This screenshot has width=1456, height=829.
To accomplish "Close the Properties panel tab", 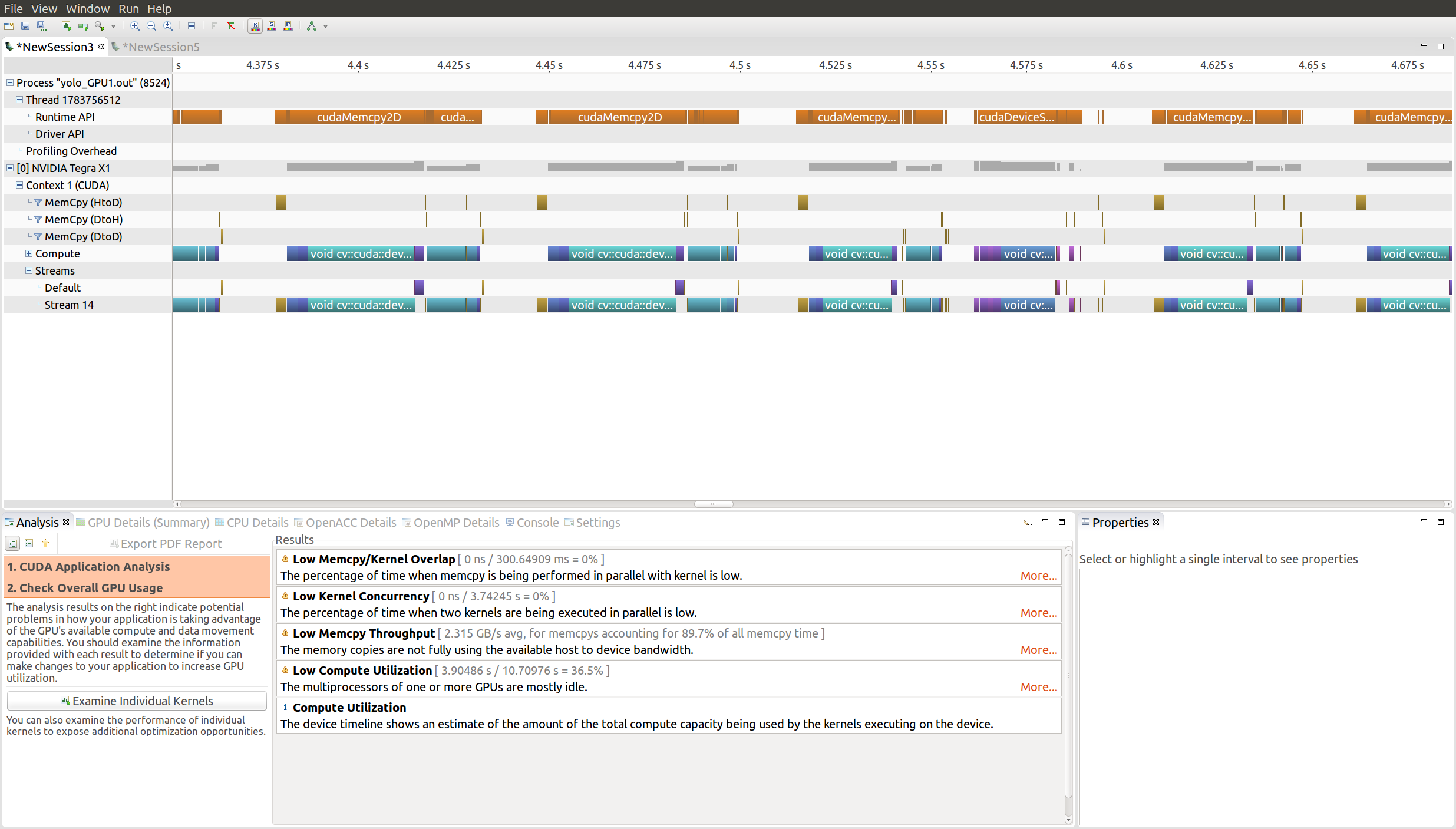I will tap(1155, 522).
